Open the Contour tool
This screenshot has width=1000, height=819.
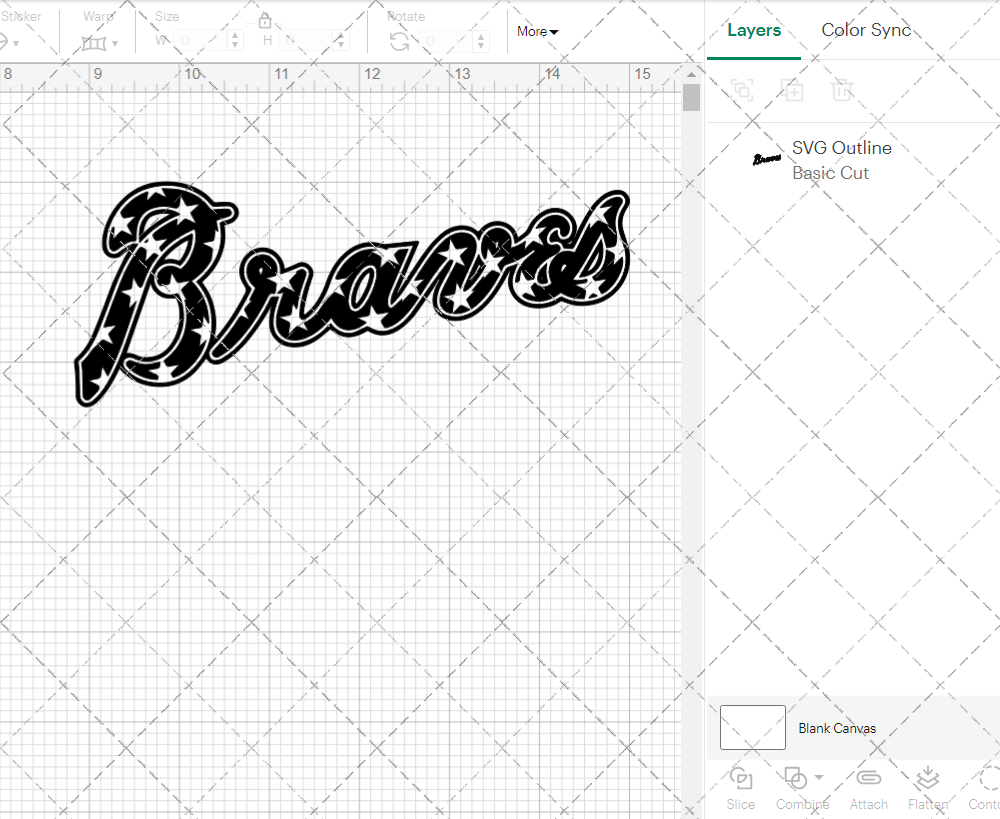[x=984, y=789]
